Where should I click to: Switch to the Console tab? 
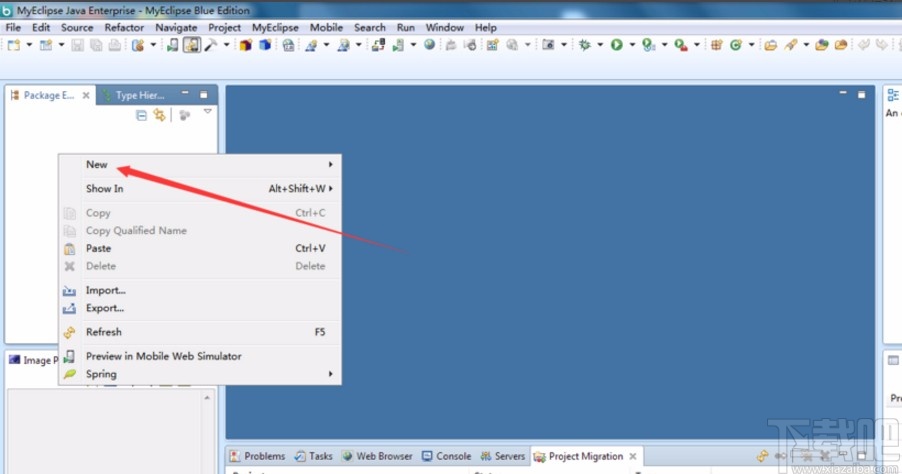[x=446, y=456]
